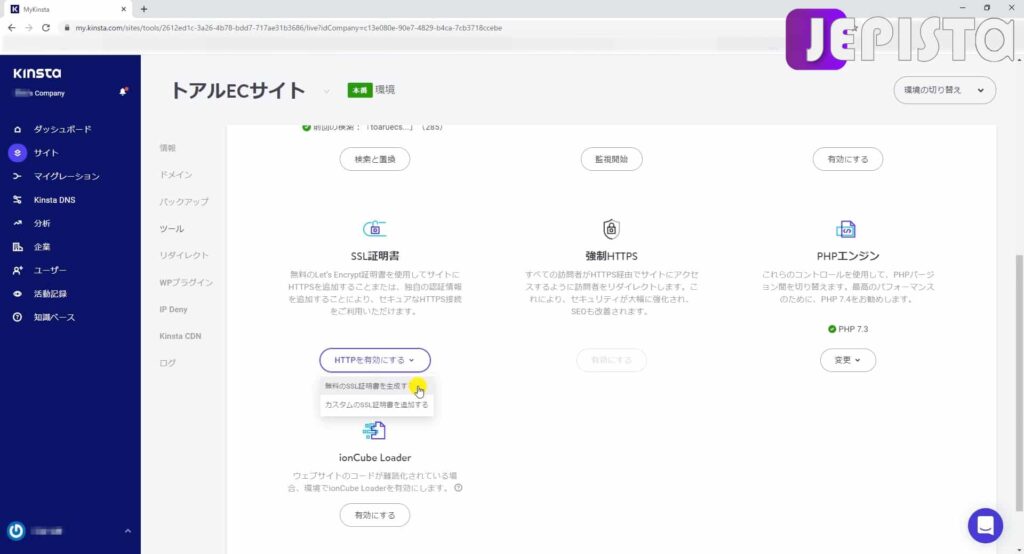Select the ツール tab

click(172, 229)
